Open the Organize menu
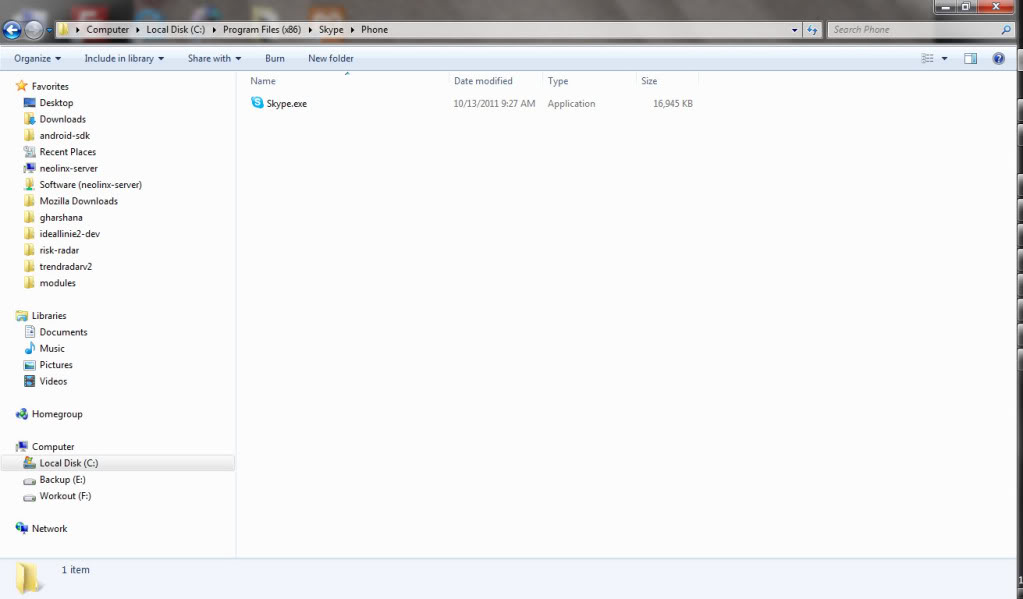The height and width of the screenshot is (599, 1023). [37, 59]
